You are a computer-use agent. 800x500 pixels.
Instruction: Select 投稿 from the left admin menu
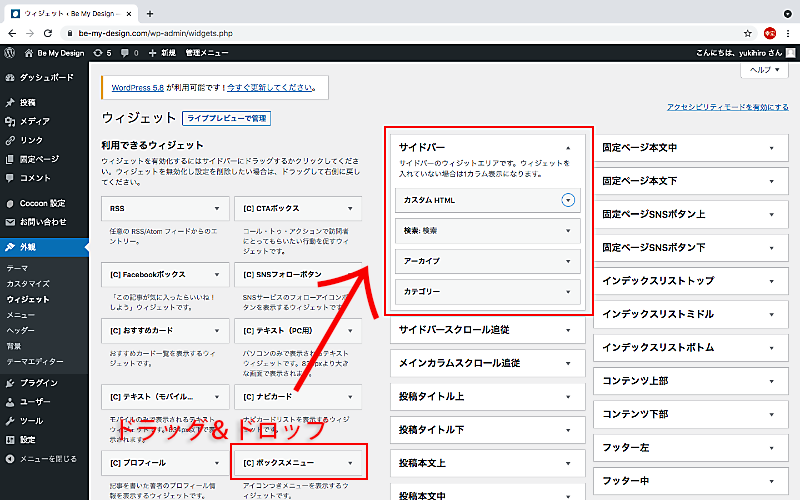[27, 102]
